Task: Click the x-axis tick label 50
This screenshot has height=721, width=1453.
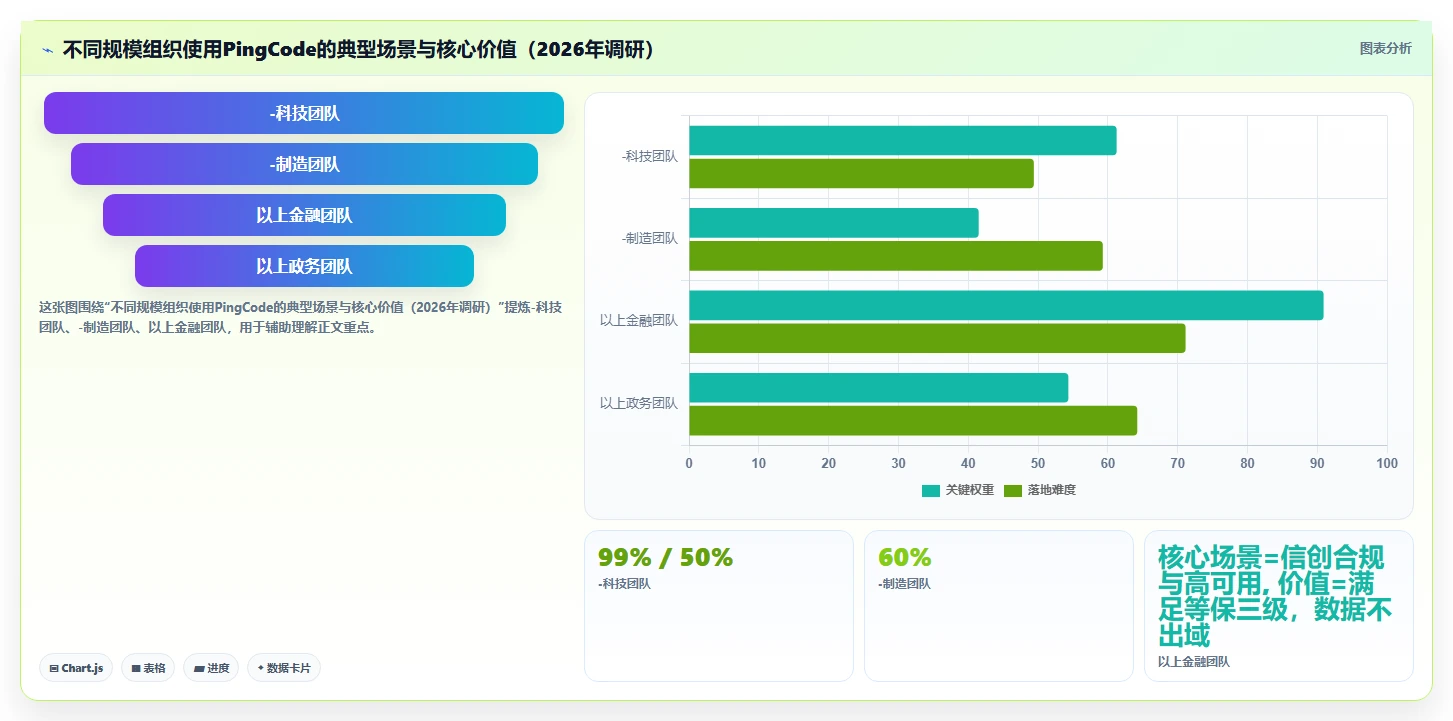Action: tap(1038, 463)
